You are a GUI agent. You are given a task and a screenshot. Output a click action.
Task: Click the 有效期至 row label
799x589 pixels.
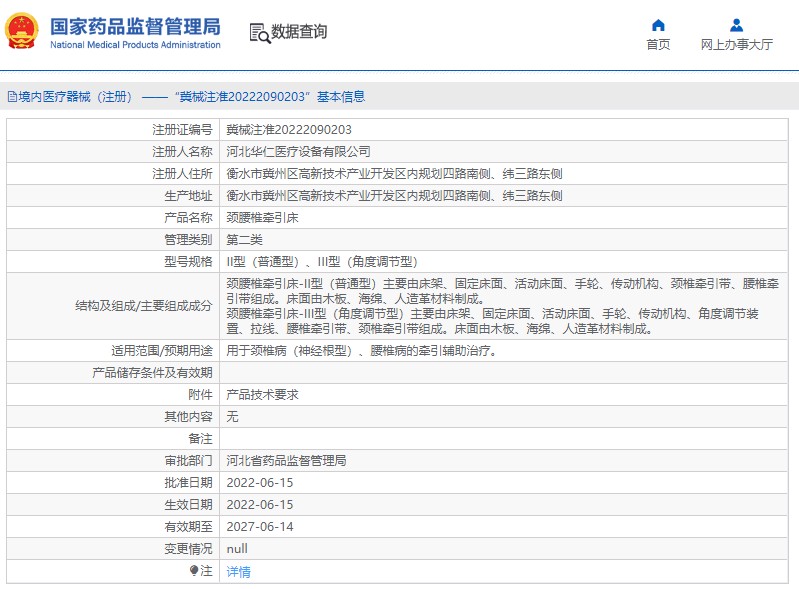point(188,526)
